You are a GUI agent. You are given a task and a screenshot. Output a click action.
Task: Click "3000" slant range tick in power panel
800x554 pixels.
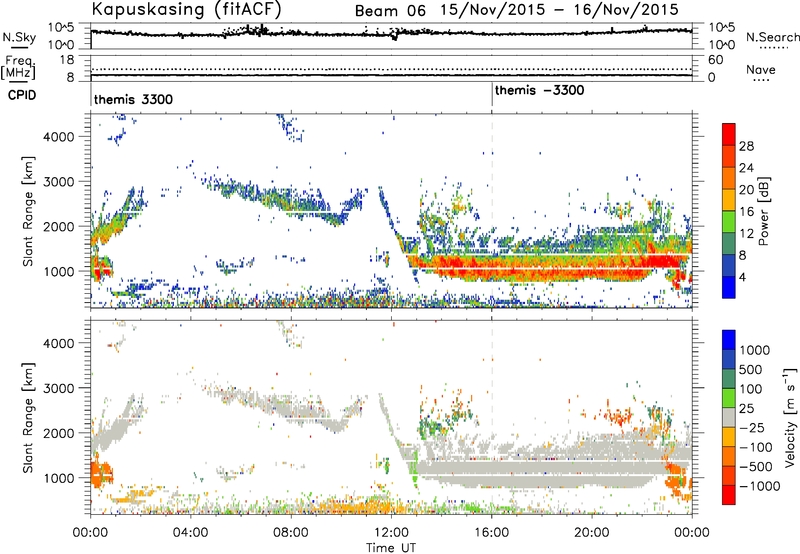(58, 182)
